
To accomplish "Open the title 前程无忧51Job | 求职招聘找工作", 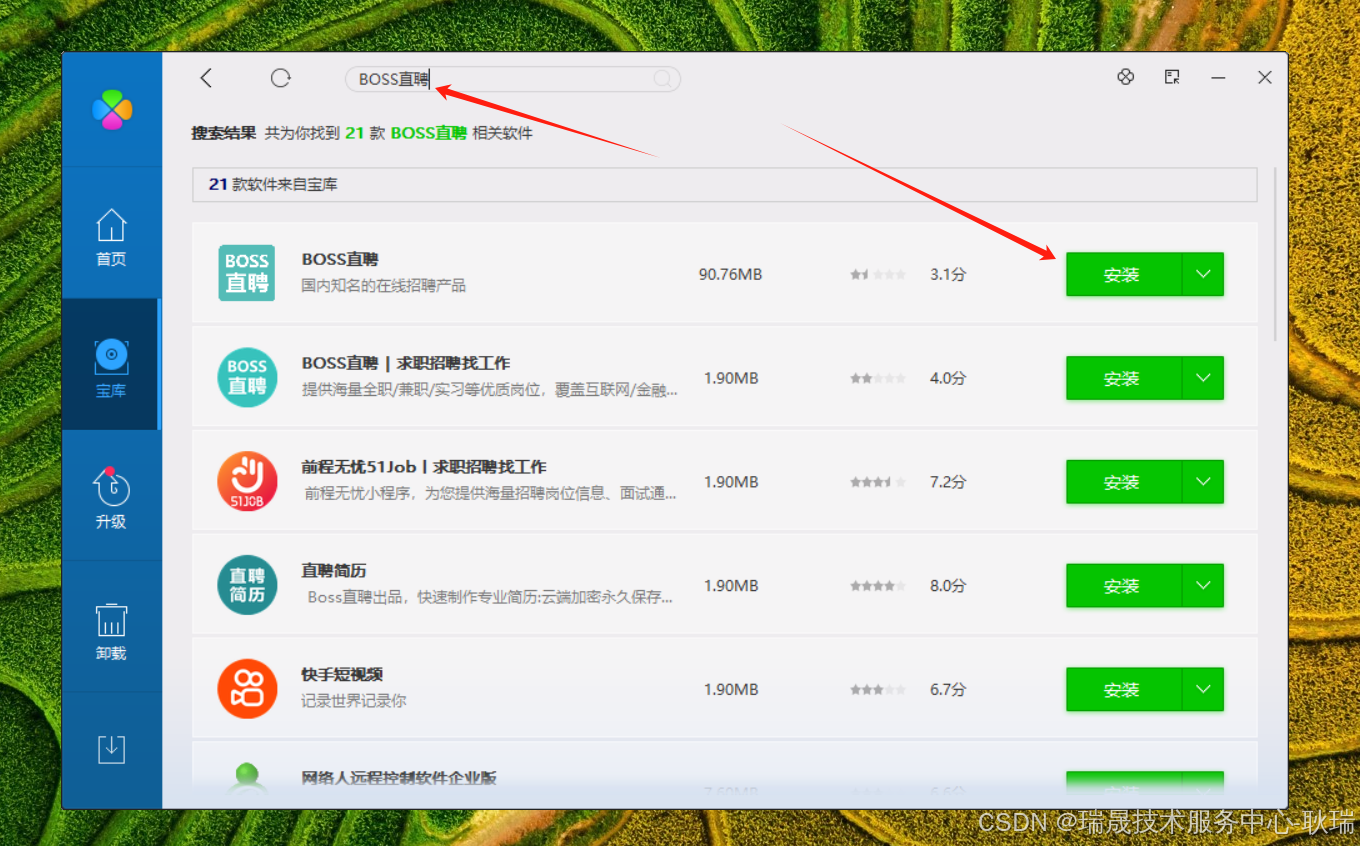I will [x=424, y=467].
